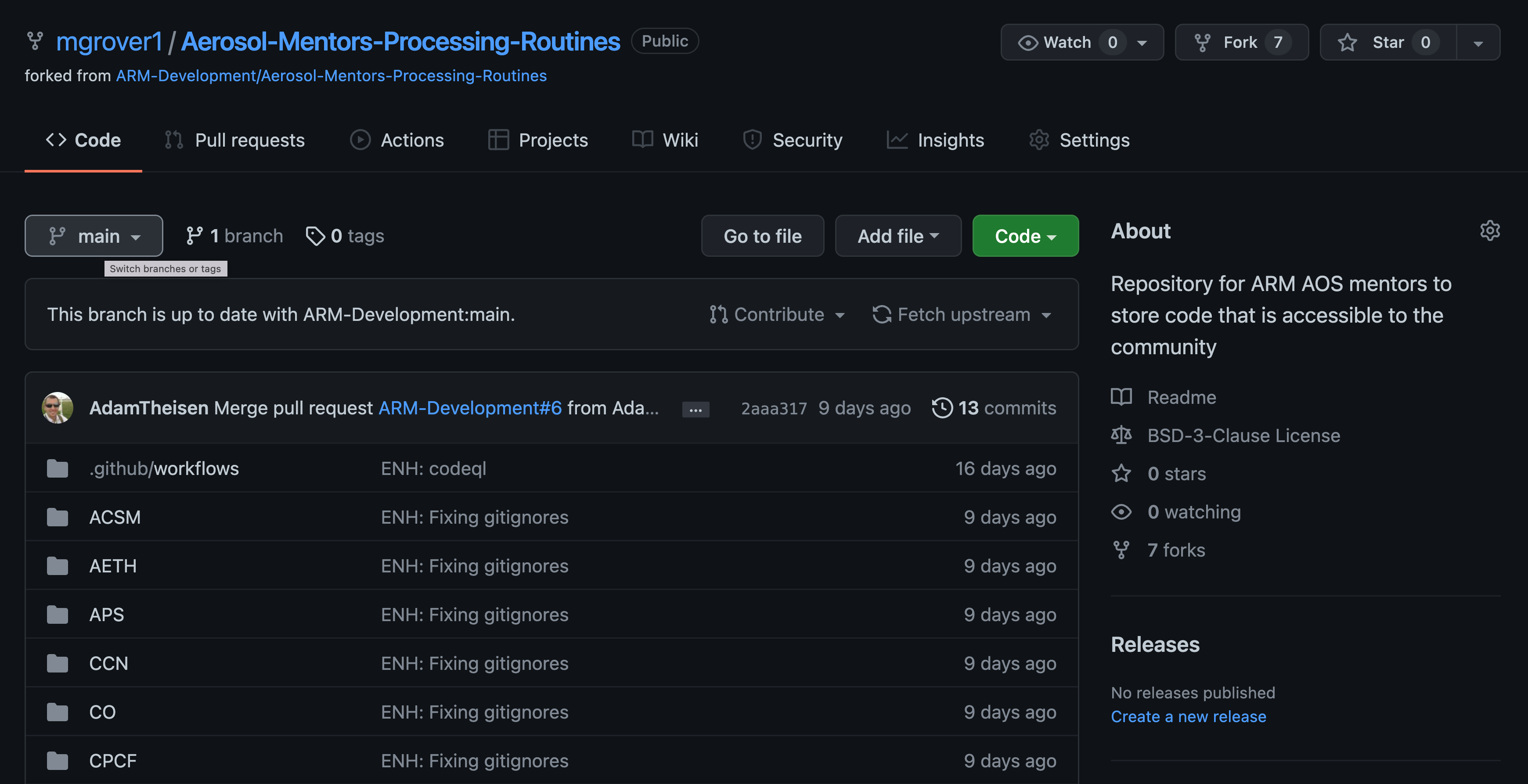Click the commit history clock icon
Screen dimensions: 1528x784
(x=942, y=407)
